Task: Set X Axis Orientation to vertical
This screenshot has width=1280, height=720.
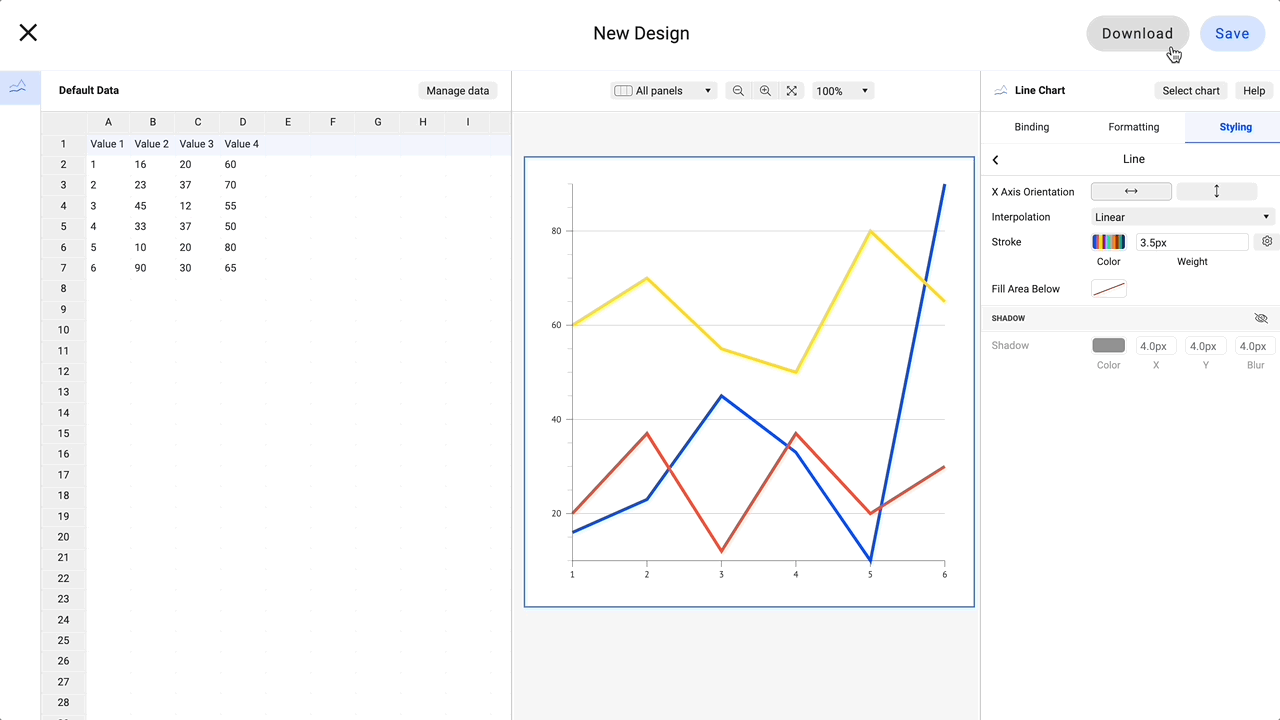Action: pyautogui.click(x=1217, y=190)
